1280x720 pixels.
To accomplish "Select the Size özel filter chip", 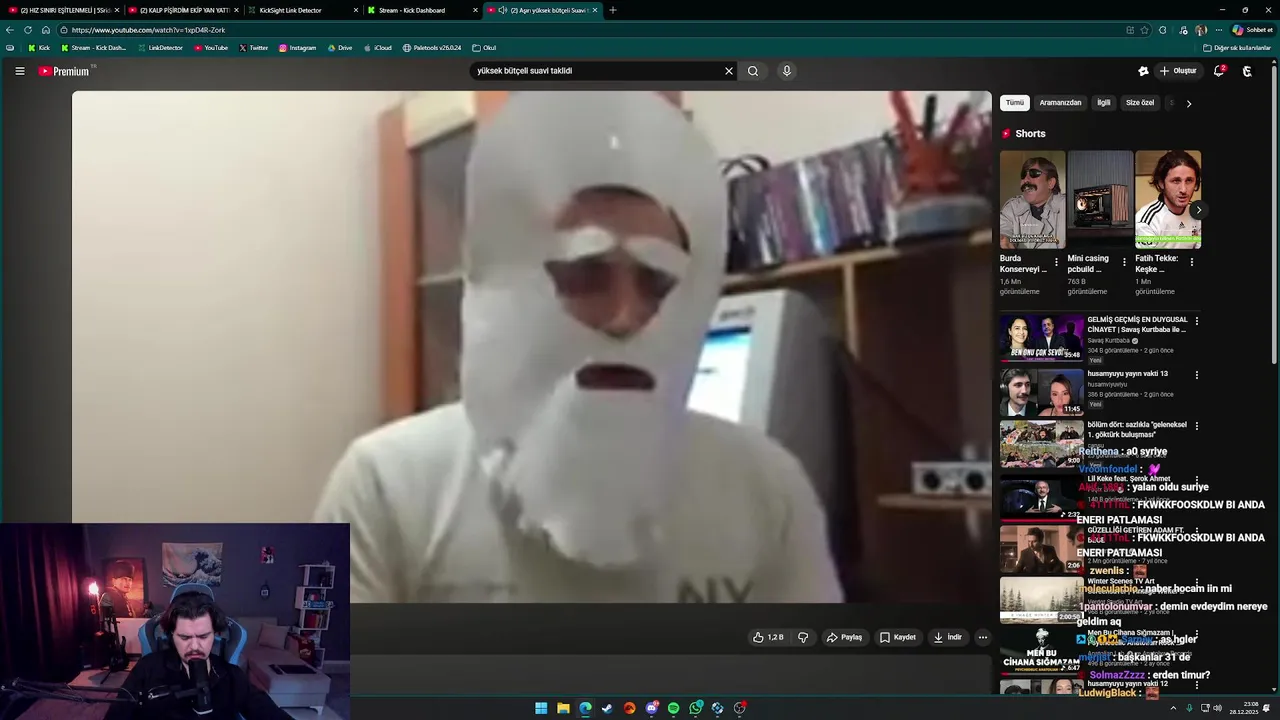I will coord(1140,103).
